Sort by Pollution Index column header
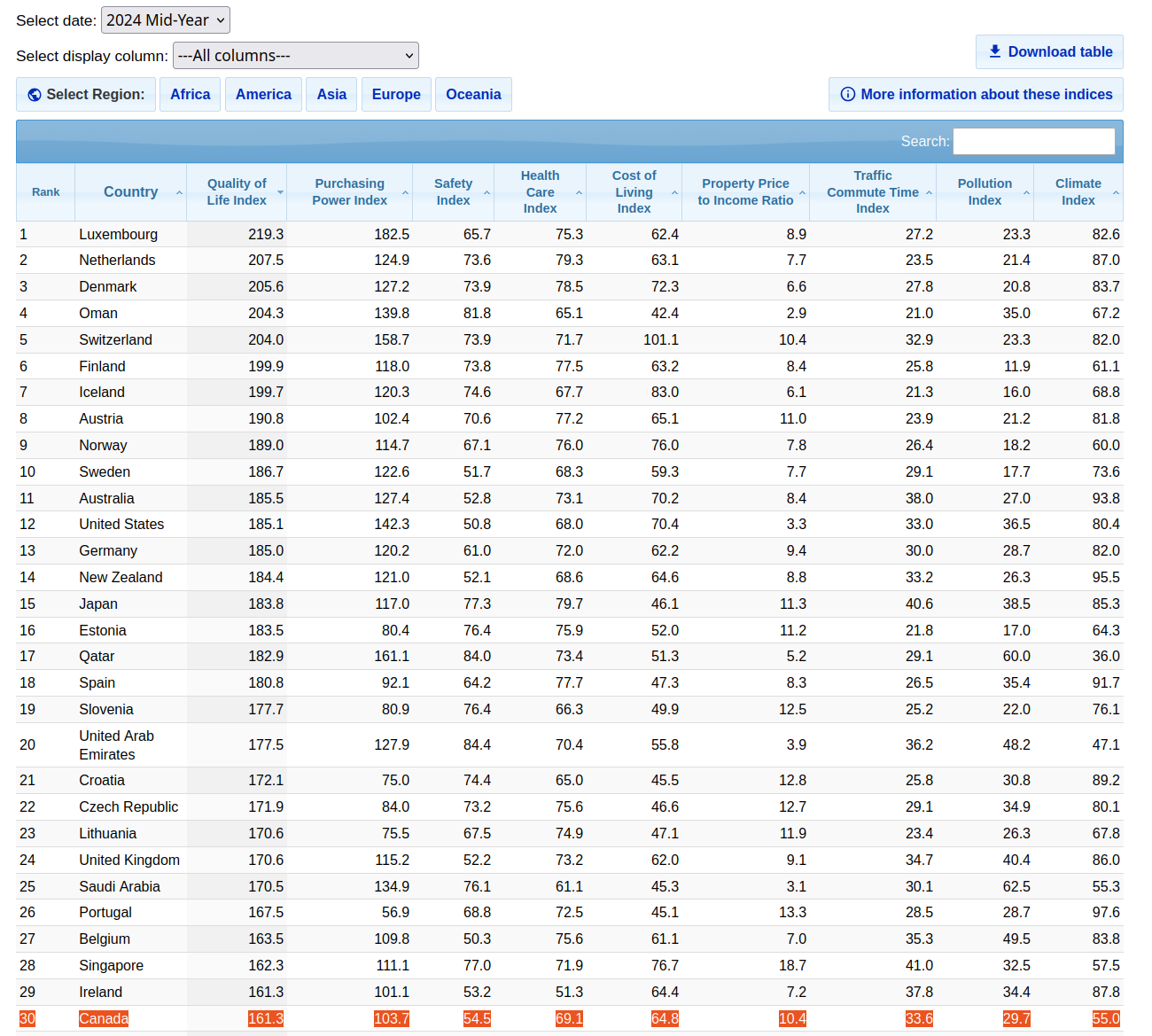 (985, 192)
